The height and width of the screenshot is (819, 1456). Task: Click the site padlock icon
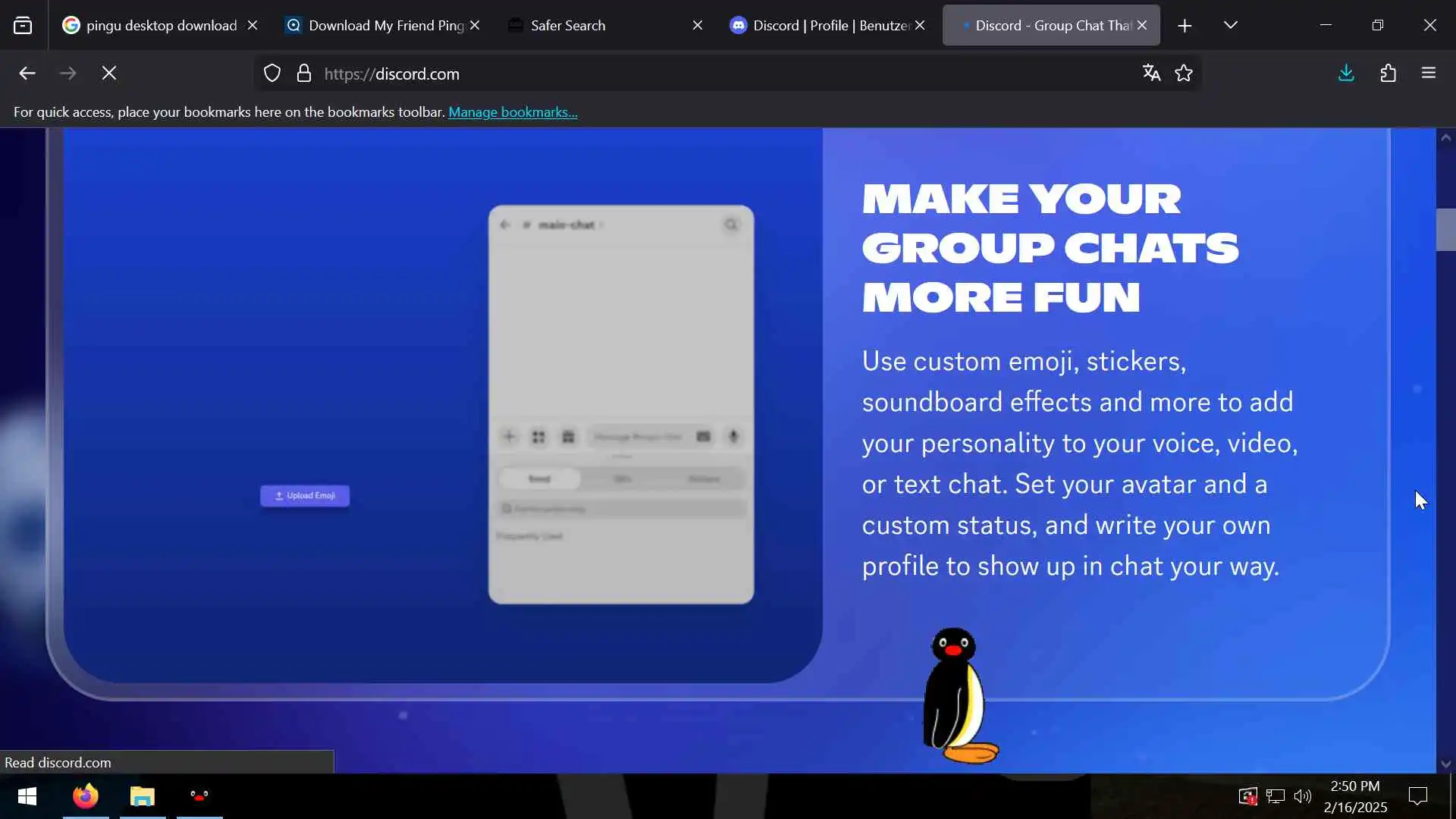click(304, 74)
